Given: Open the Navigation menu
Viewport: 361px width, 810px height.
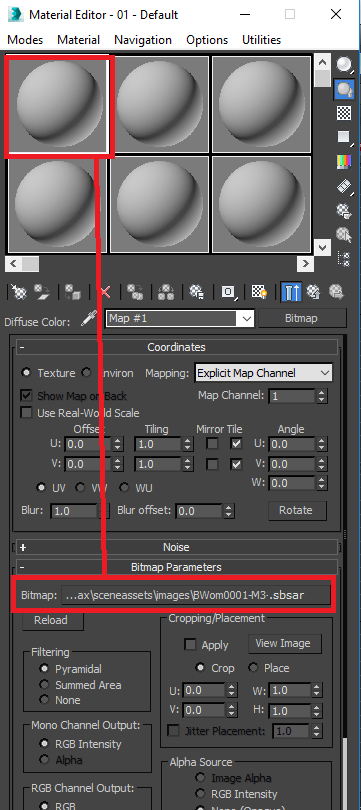Looking at the screenshot, I should click(143, 40).
